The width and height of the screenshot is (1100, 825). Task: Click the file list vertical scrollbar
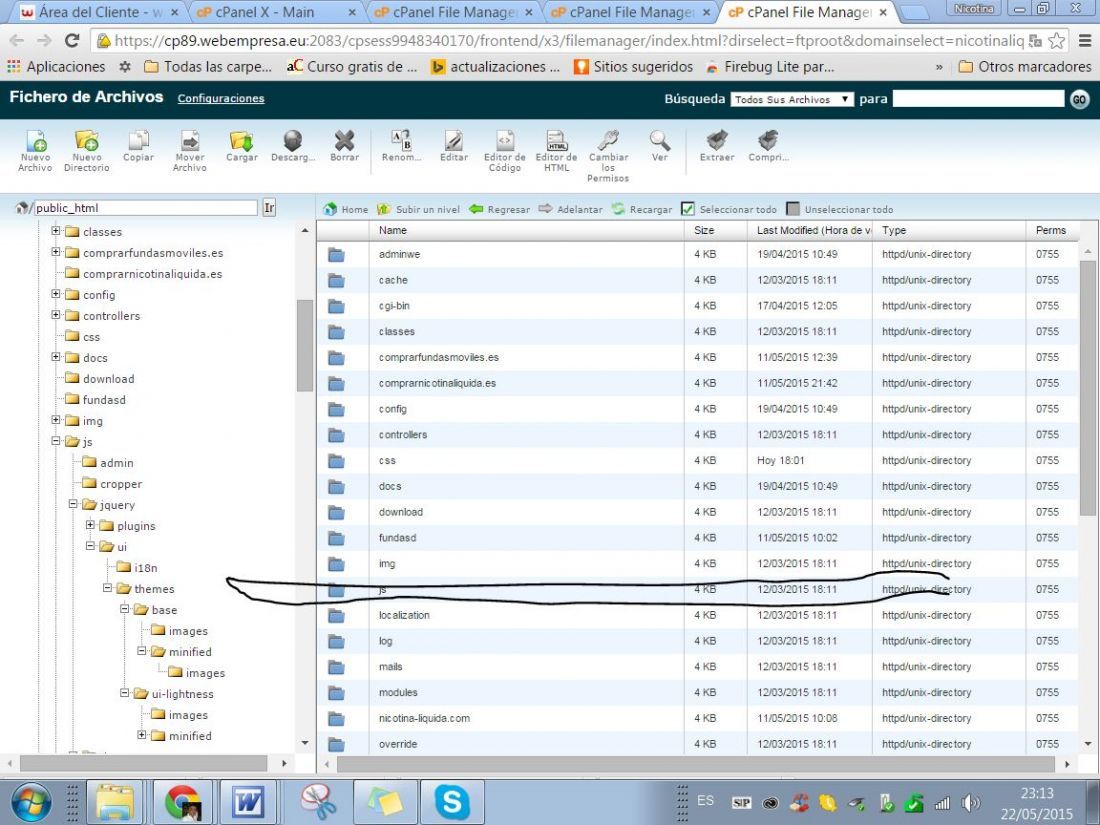1087,387
